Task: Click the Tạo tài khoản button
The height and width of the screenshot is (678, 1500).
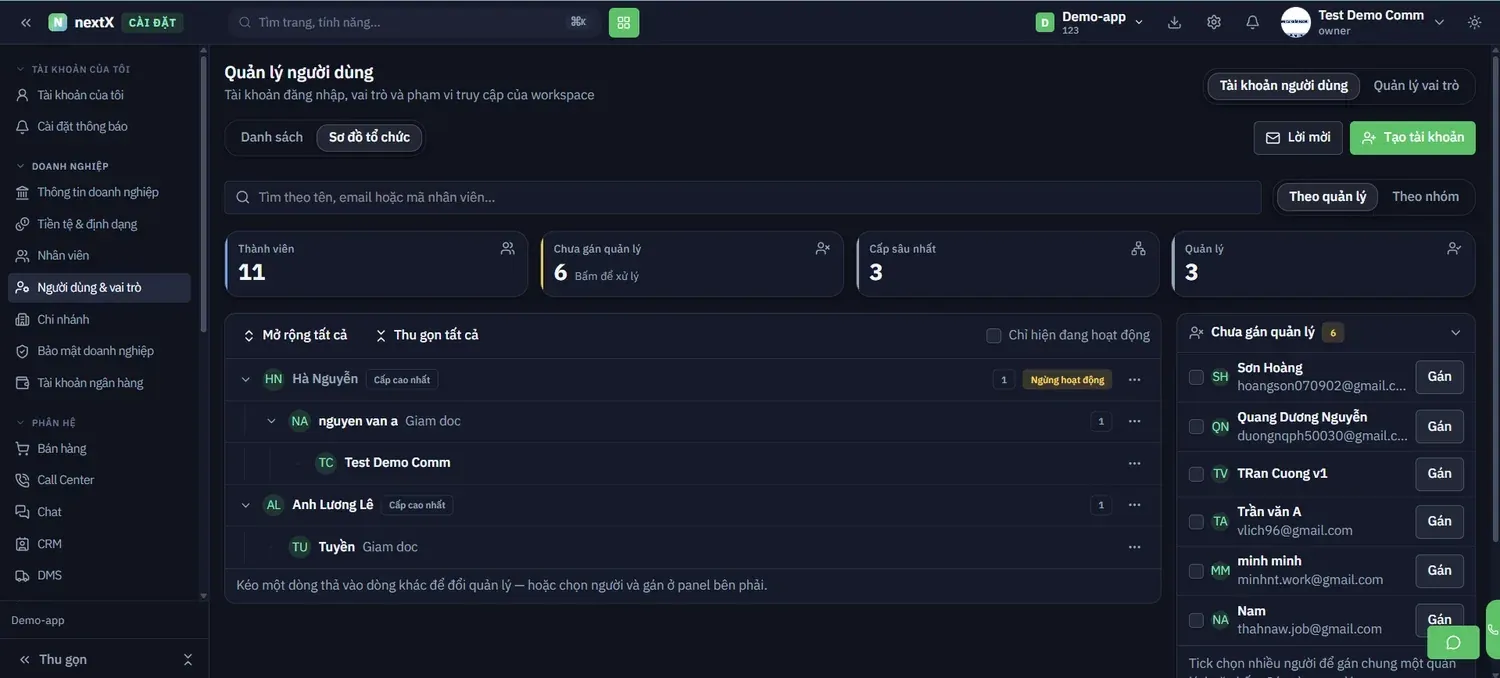Action: [x=1413, y=138]
